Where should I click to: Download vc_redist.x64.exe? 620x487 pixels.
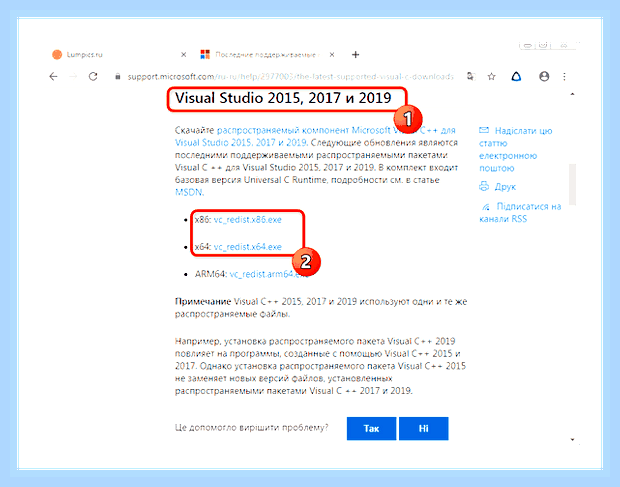[248, 247]
